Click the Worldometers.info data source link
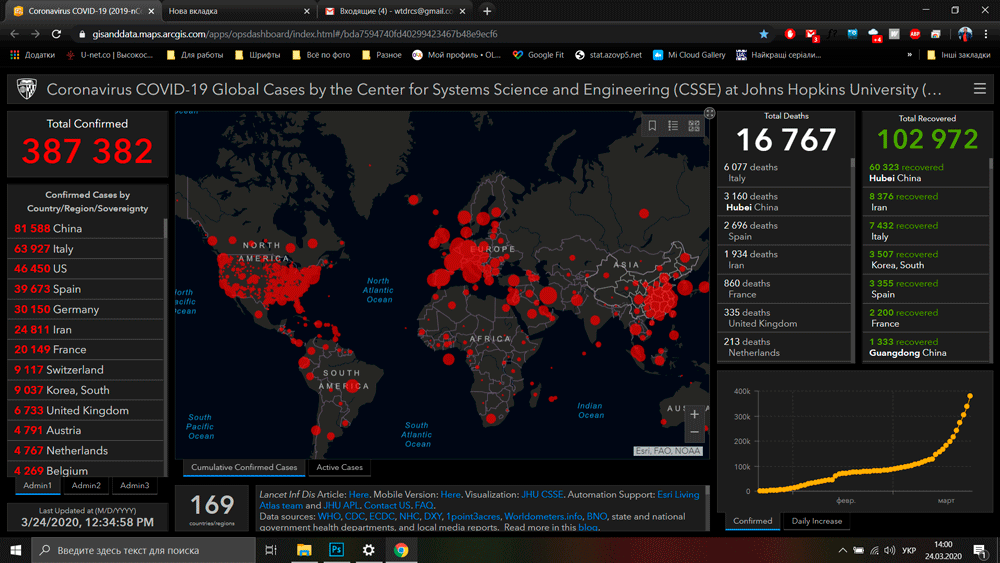The height and width of the screenshot is (563, 1000). (x=543, y=516)
